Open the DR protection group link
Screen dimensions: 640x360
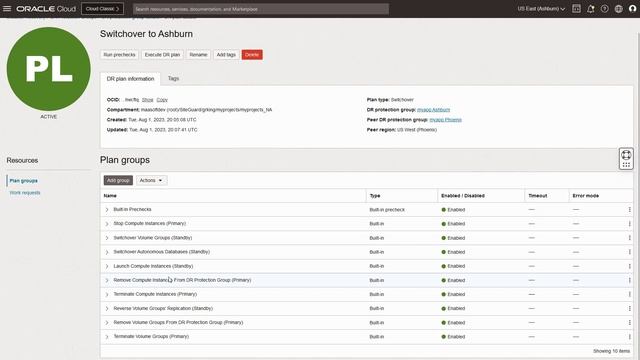(433, 110)
